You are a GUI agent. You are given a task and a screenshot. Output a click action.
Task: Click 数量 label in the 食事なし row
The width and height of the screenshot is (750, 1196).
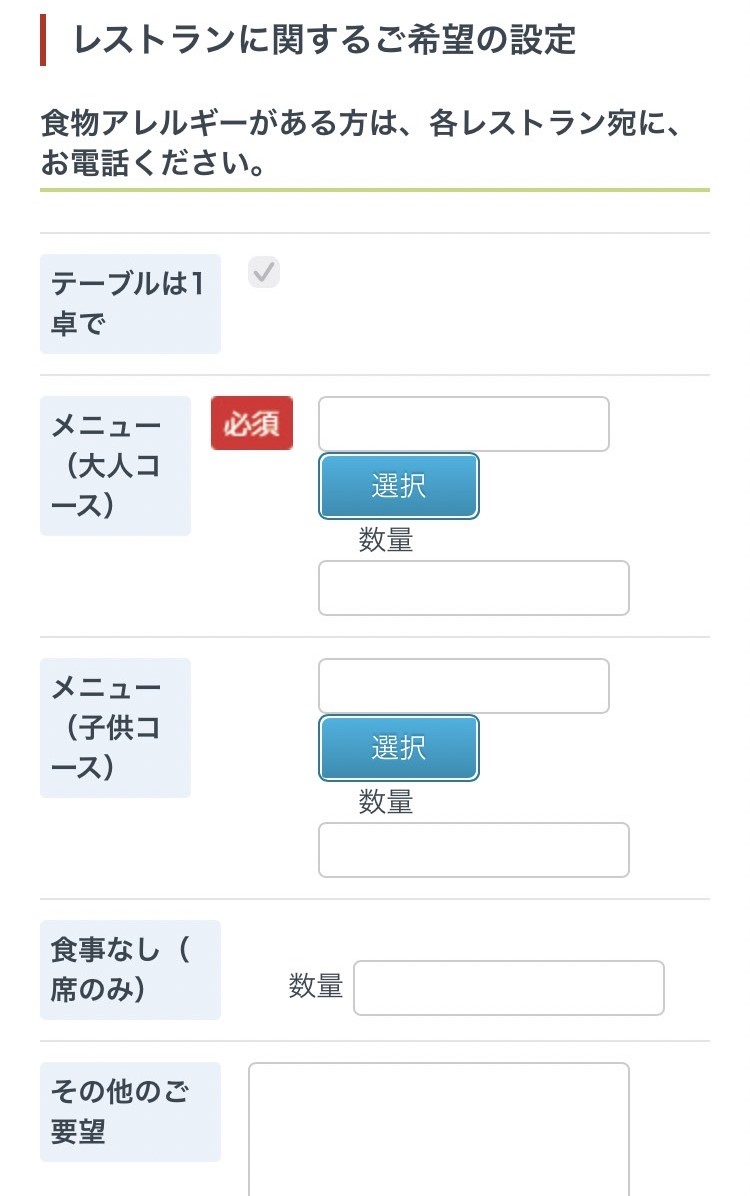[316, 988]
